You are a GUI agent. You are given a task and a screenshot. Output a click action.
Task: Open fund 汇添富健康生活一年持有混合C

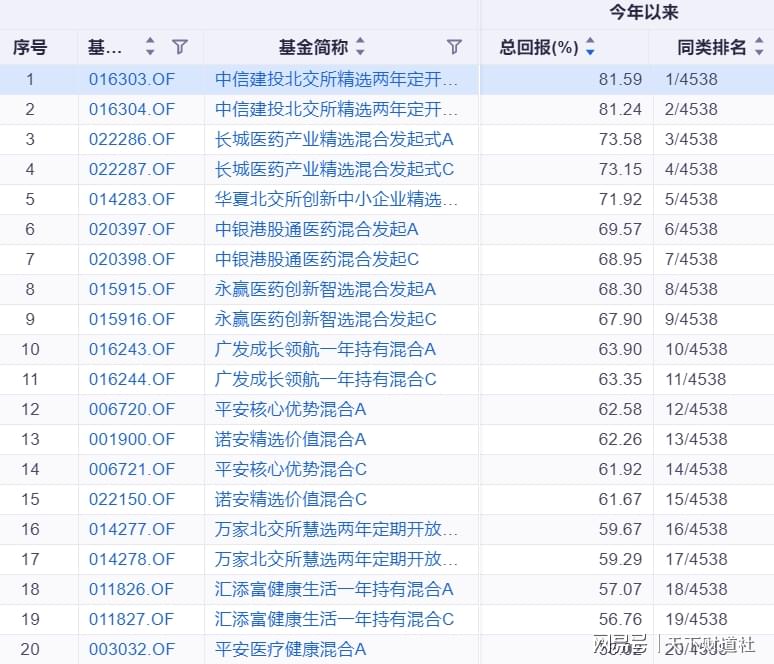click(334, 619)
